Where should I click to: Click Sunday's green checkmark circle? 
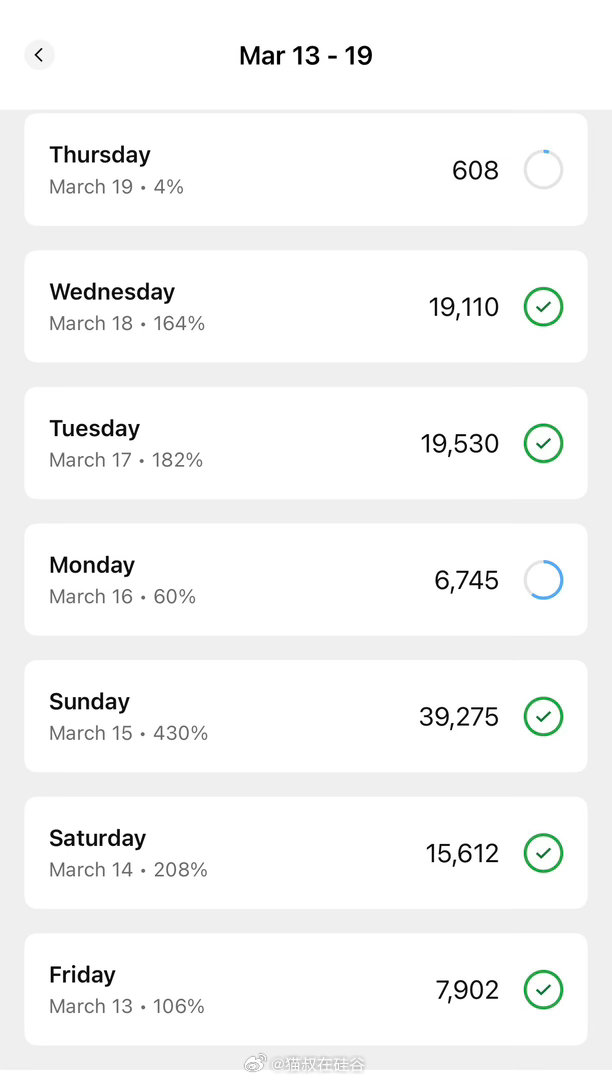pyautogui.click(x=543, y=716)
